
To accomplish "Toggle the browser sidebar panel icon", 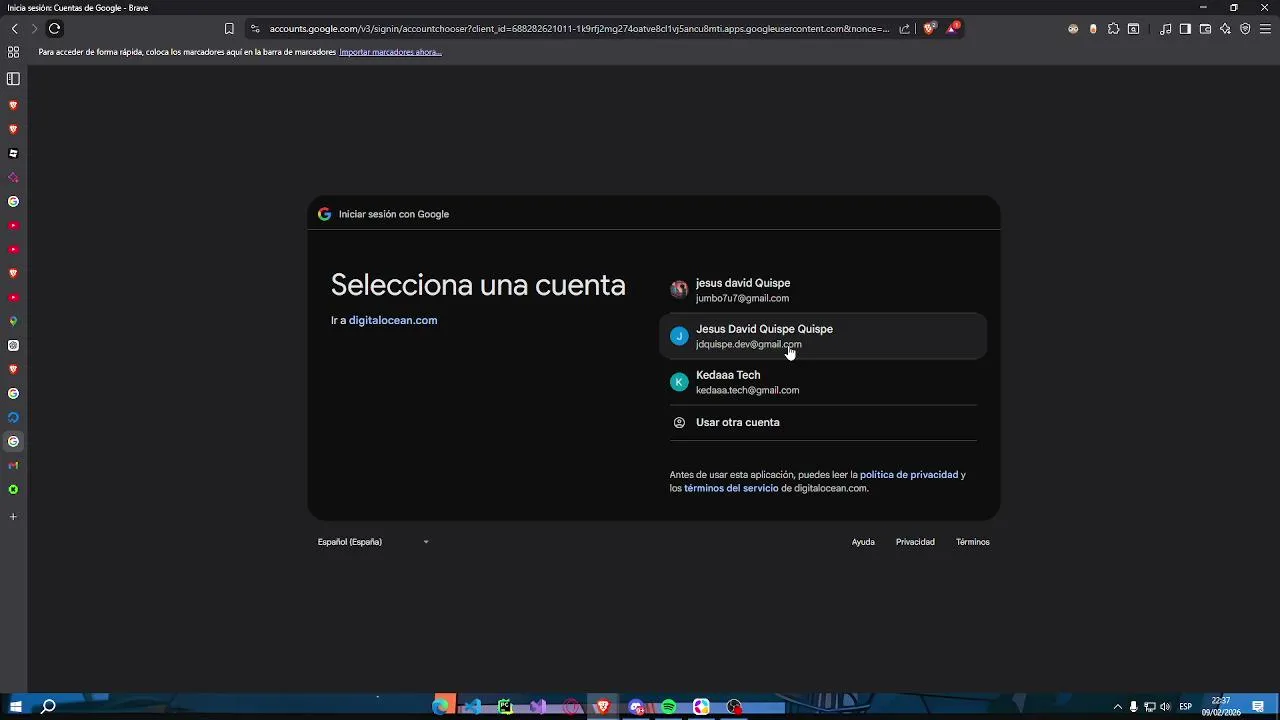I will click(x=1185, y=29).
